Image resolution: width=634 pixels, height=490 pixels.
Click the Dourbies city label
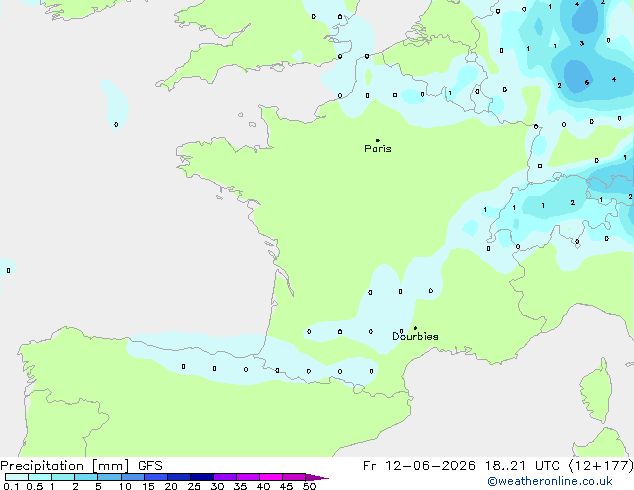pyautogui.click(x=415, y=336)
